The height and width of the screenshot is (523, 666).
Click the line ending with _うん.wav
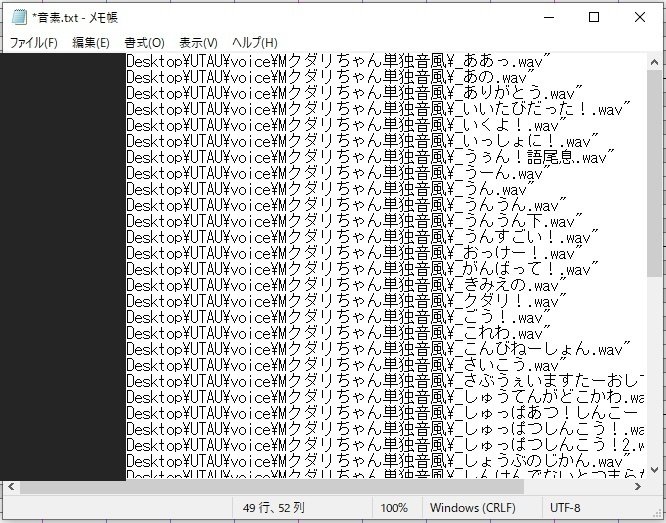(330, 189)
